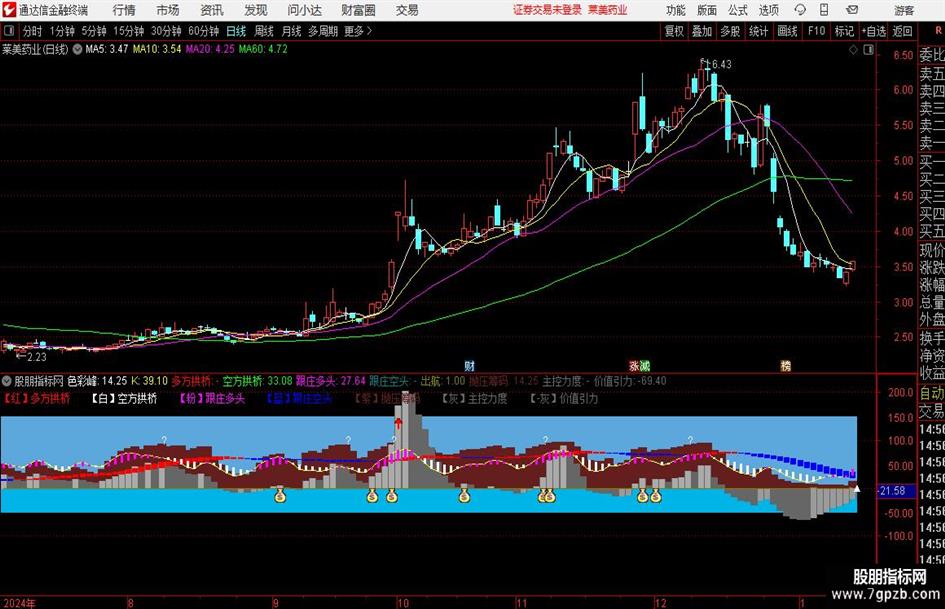Click the 标记 toolbar button

(x=844, y=31)
